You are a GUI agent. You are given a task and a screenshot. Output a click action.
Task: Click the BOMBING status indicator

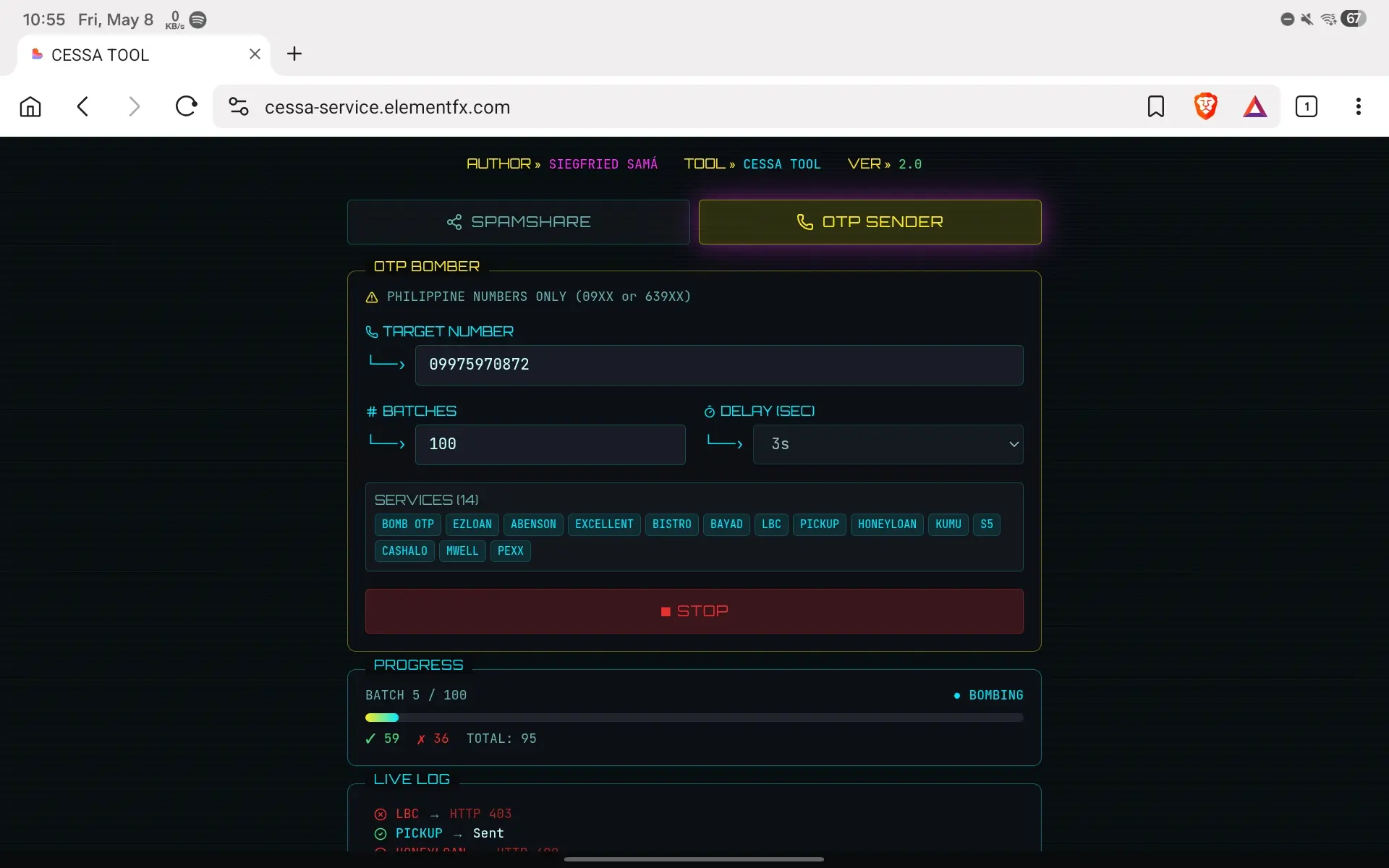click(988, 695)
